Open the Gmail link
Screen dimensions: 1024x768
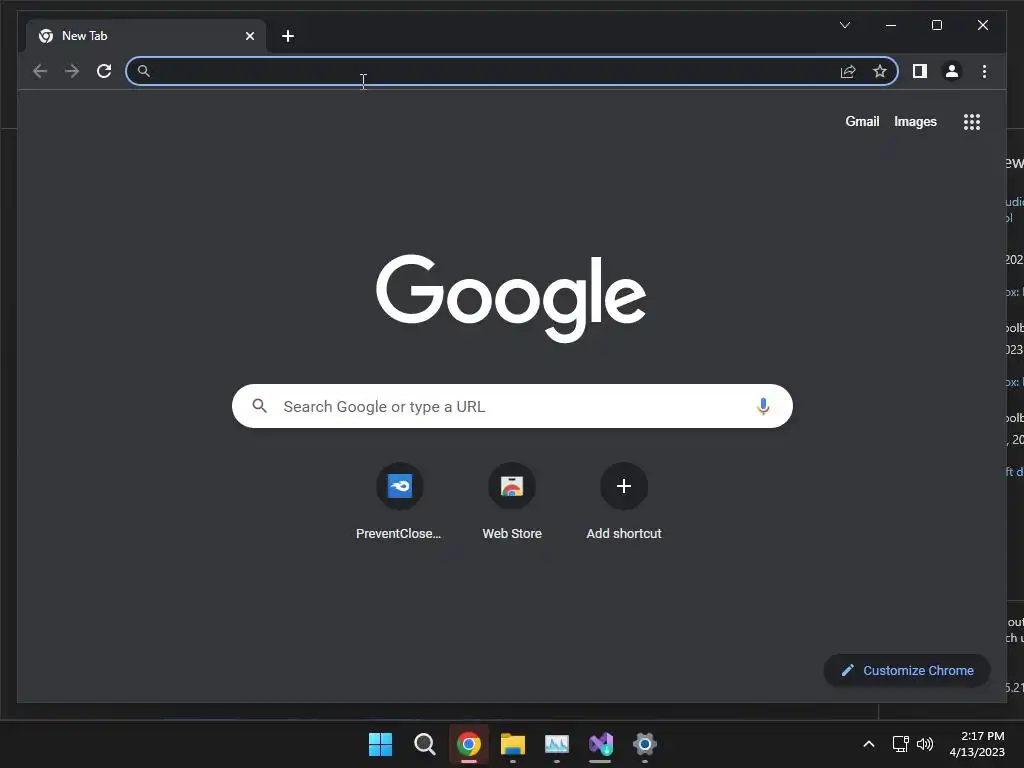[x=862, y=121]
